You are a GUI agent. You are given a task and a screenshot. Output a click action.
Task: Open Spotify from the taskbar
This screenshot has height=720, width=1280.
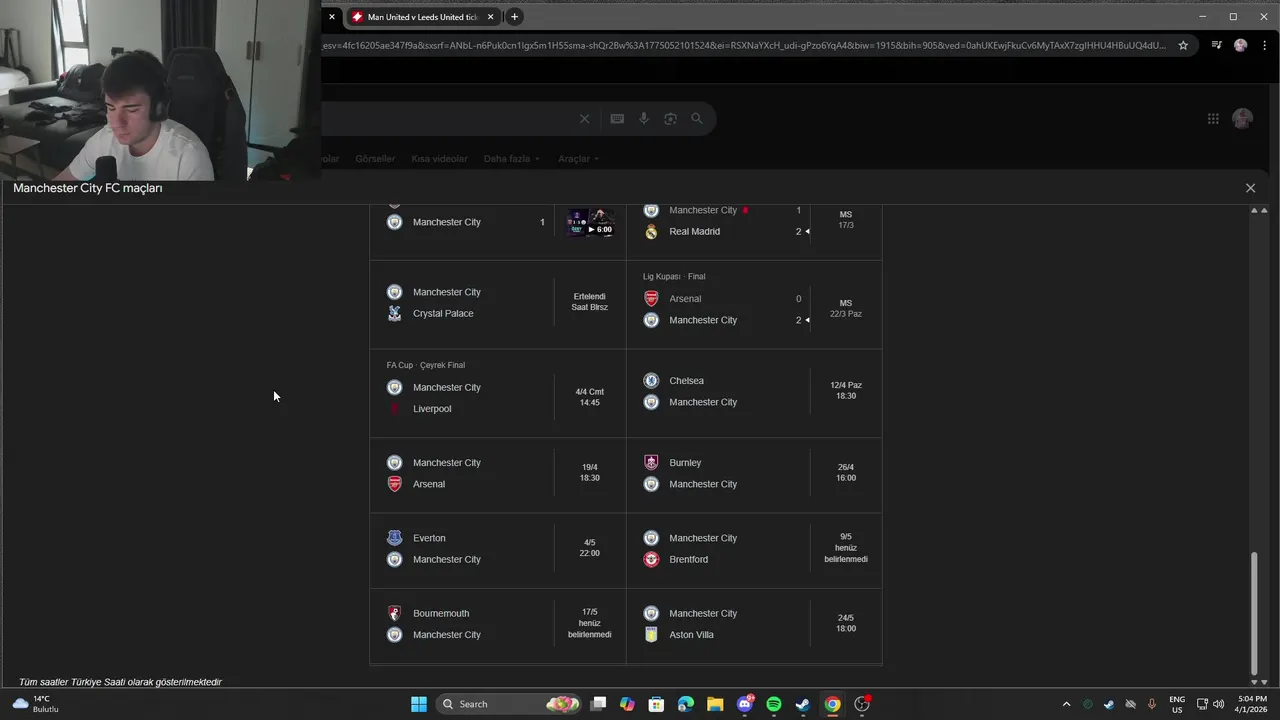[x=774, y=704]
